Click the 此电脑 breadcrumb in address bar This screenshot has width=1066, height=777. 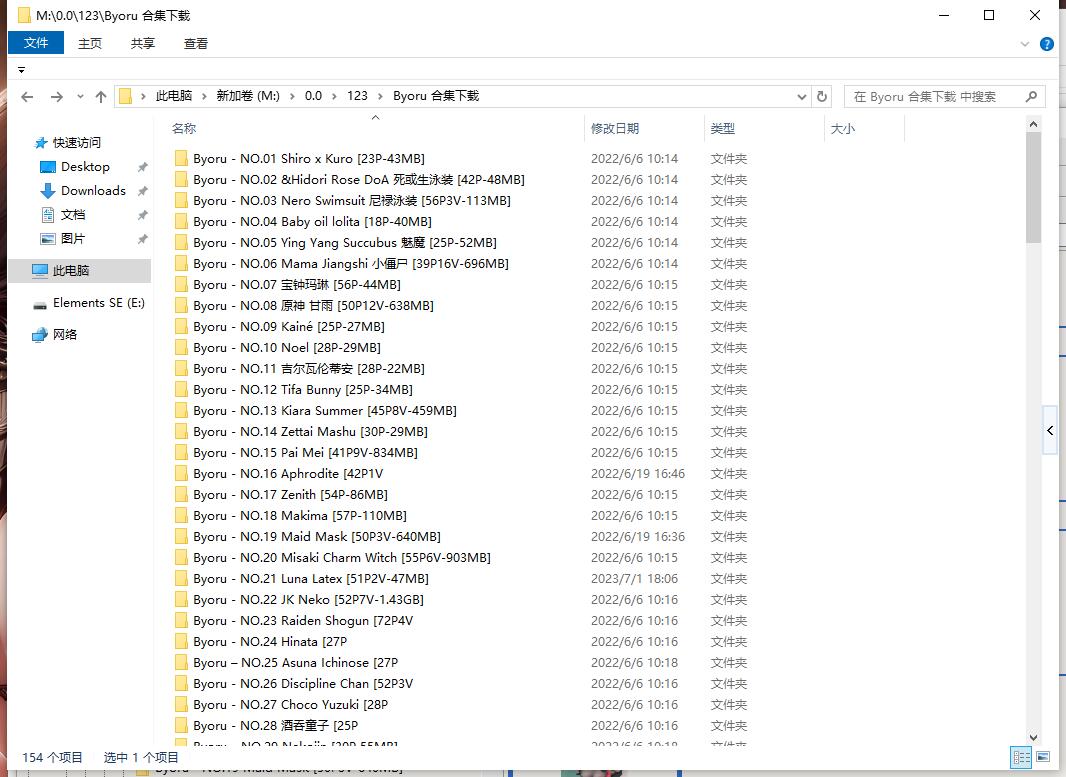[x=174, y=96]
